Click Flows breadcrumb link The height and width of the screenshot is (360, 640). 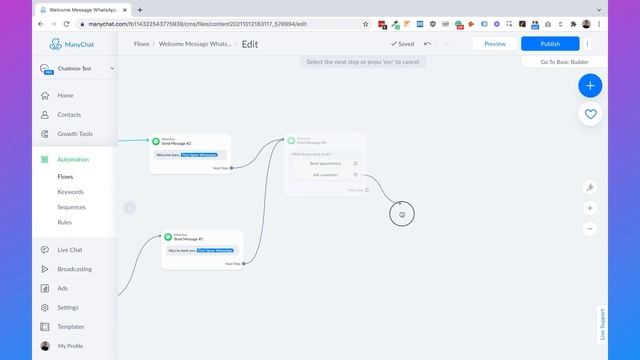(x=142, y=44)
